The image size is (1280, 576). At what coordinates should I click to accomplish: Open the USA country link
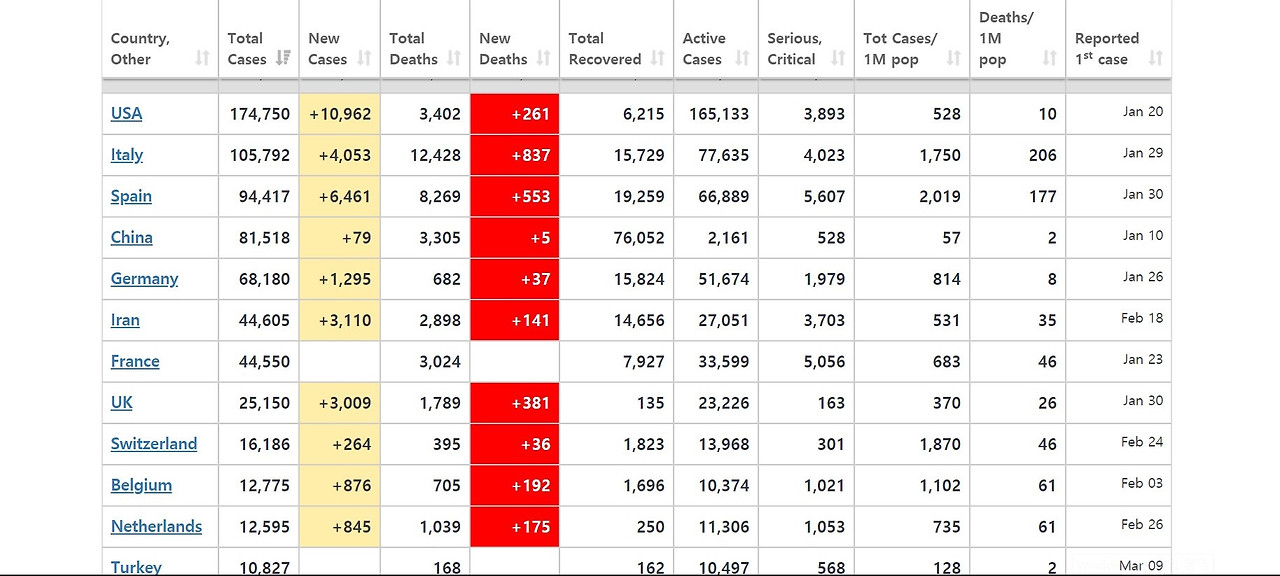click(126, 113)
